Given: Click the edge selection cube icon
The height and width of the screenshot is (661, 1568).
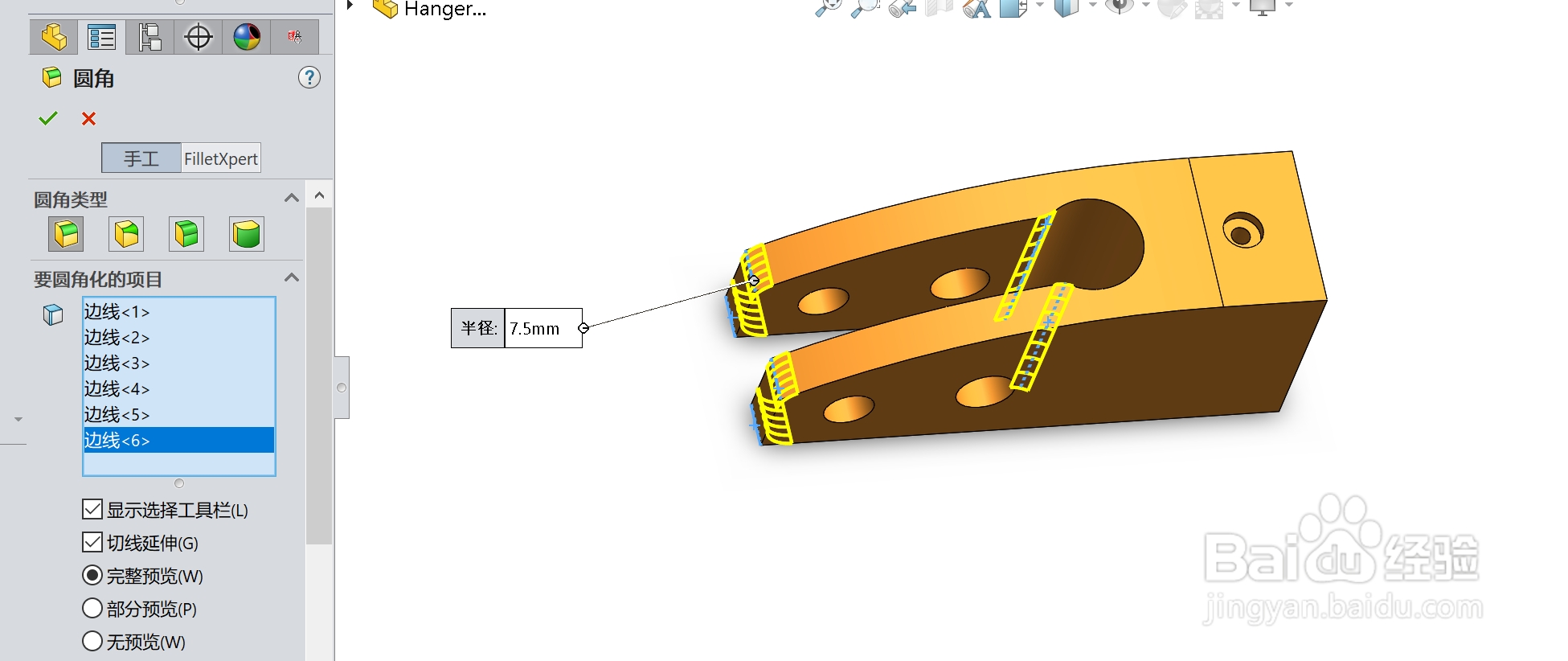Looking at the screenshot, I should [53, 314].
